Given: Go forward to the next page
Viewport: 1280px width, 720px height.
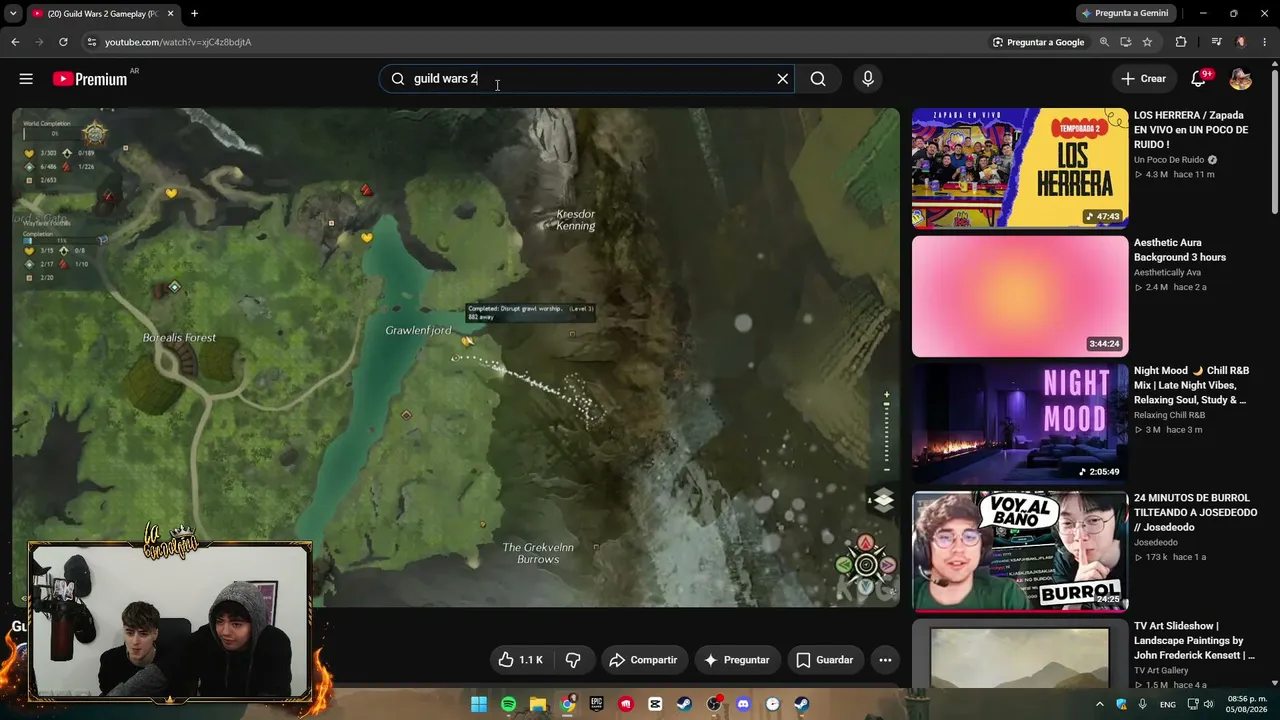Looking at the screenshot, I should [39, 42].
